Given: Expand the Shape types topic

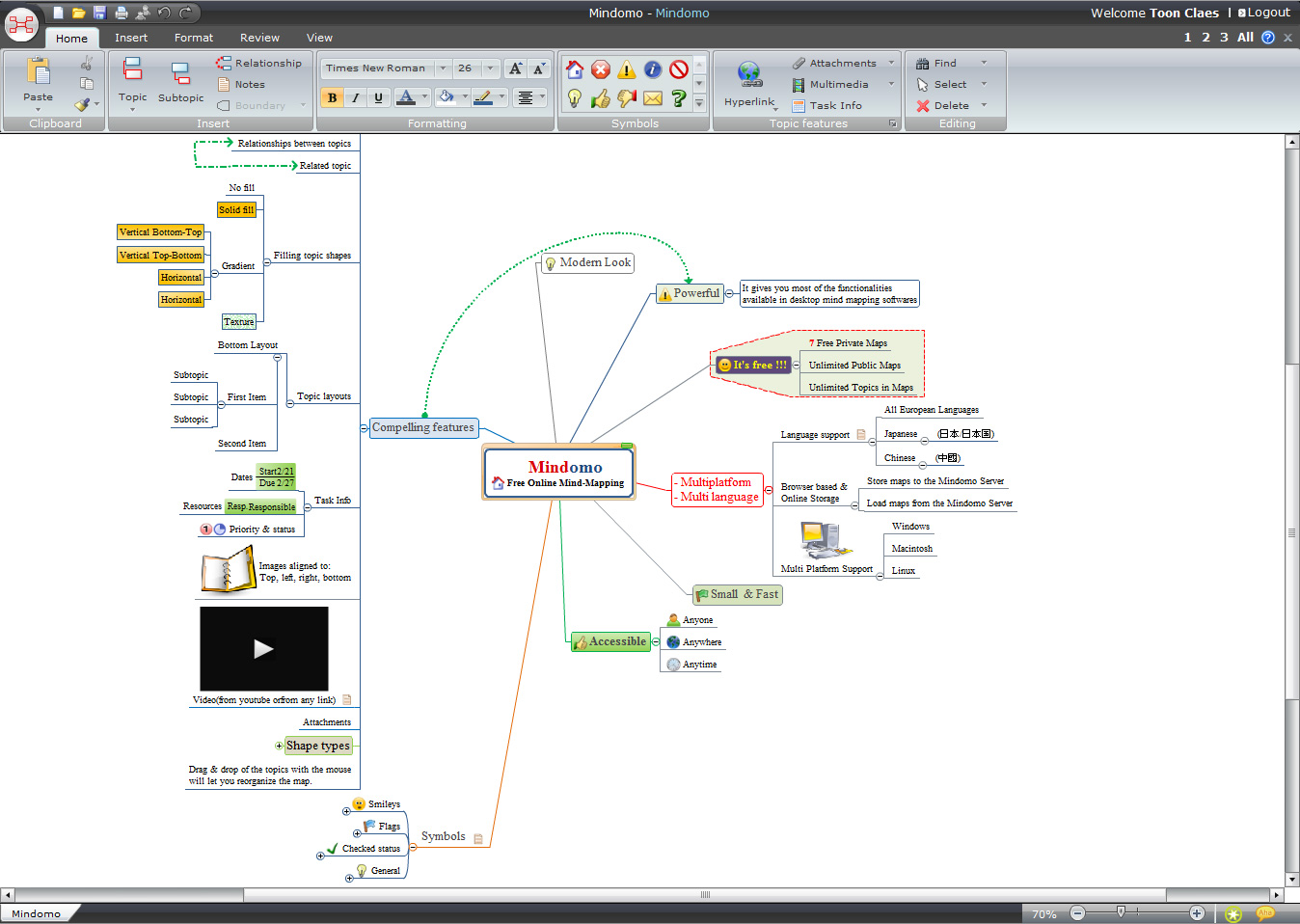Looking at the screenshot, I should (x=279, y=746).
